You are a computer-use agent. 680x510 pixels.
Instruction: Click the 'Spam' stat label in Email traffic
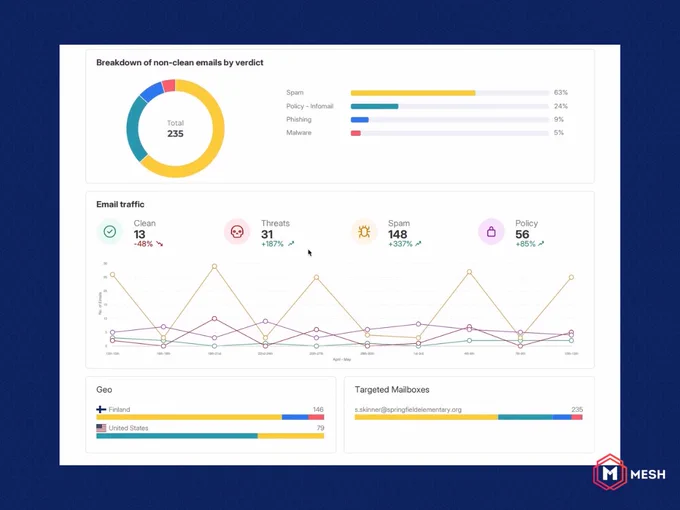[399, 223]
